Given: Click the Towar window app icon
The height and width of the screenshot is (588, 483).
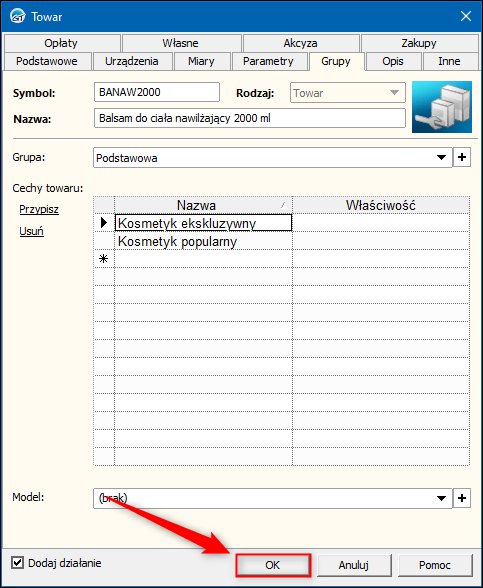Looking at the screenshot, I should [17, 16].
